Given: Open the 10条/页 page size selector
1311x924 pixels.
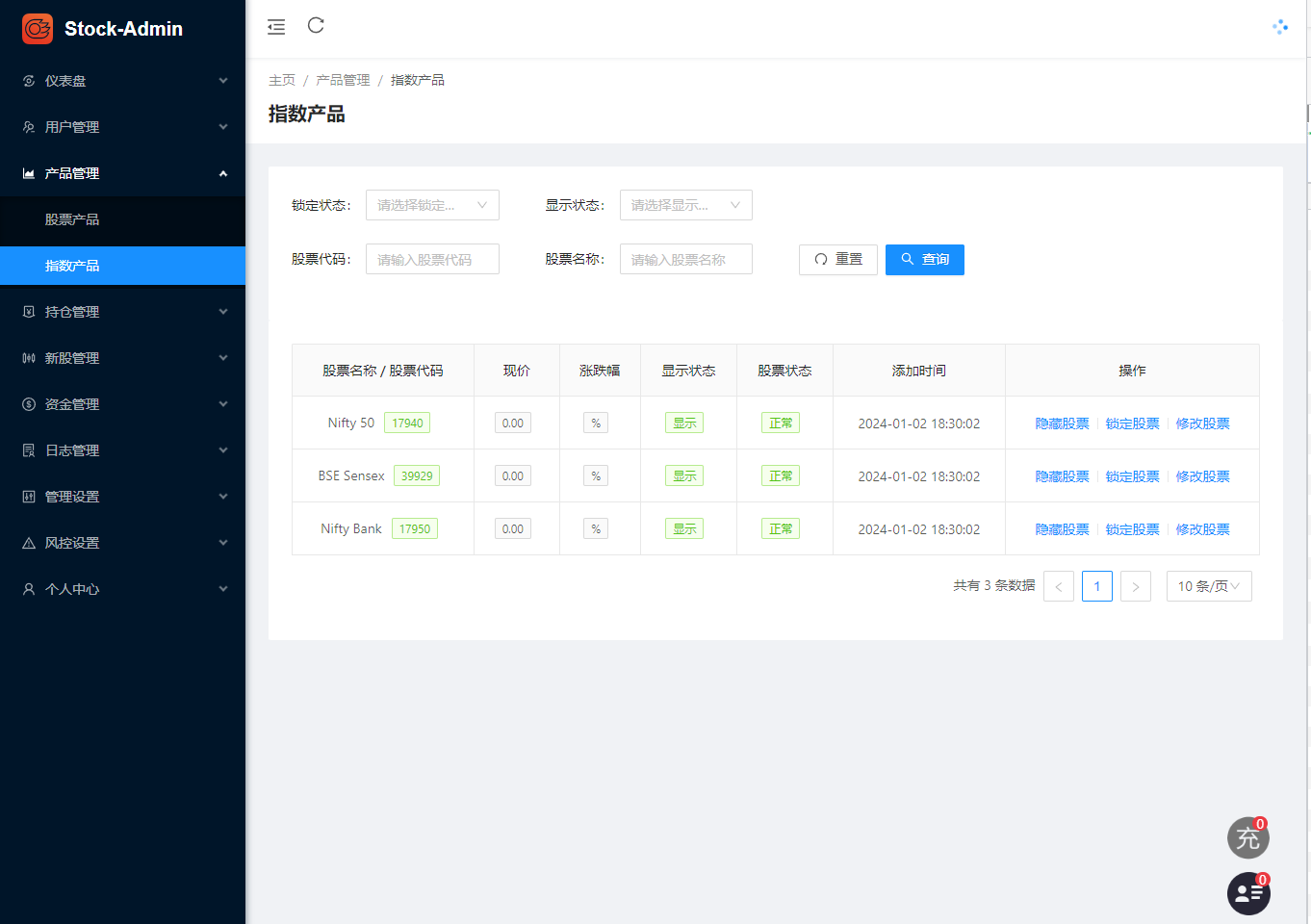Looking at the screenshot, I should click(1209, 585).
